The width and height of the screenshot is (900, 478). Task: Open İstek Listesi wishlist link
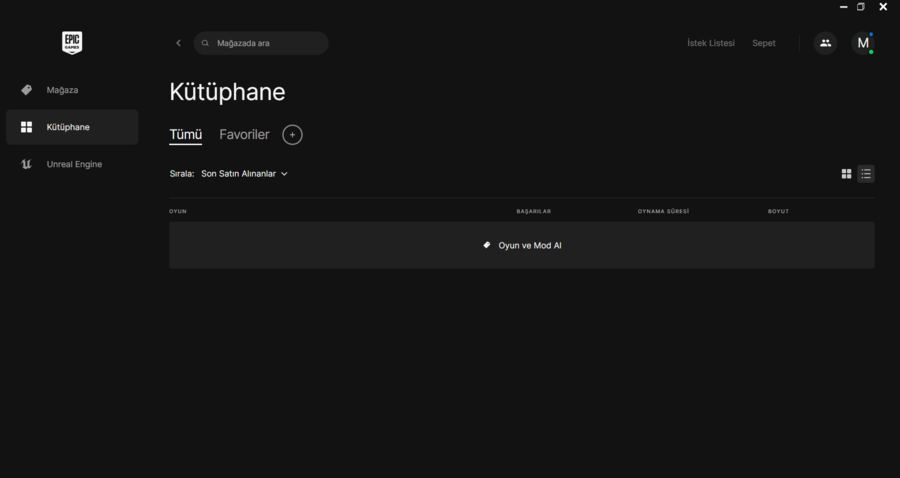coord(711,43)
